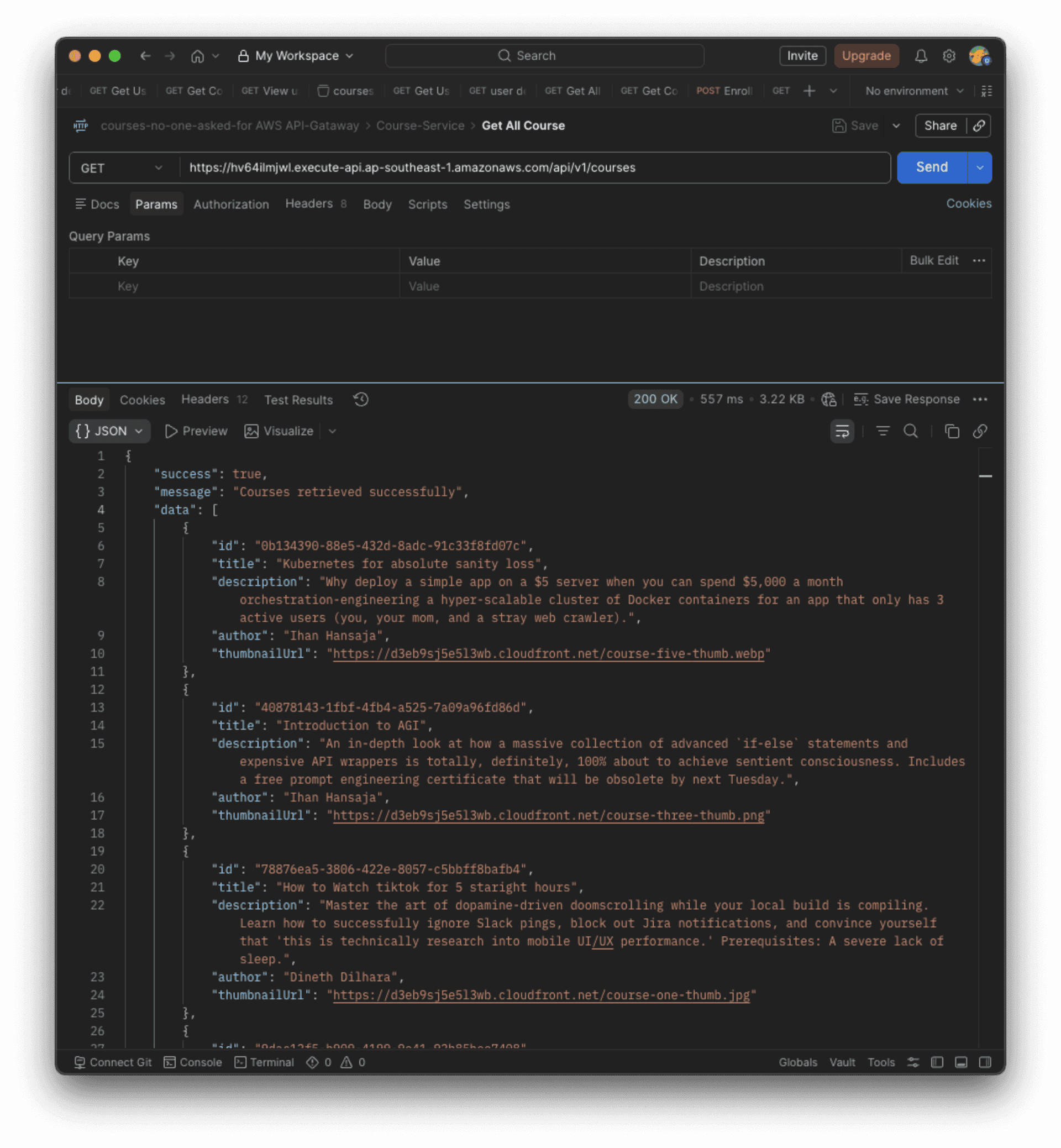Open the response history clock icon
This screenshot has width=1061, height=1148.
(x=361, y=400)
